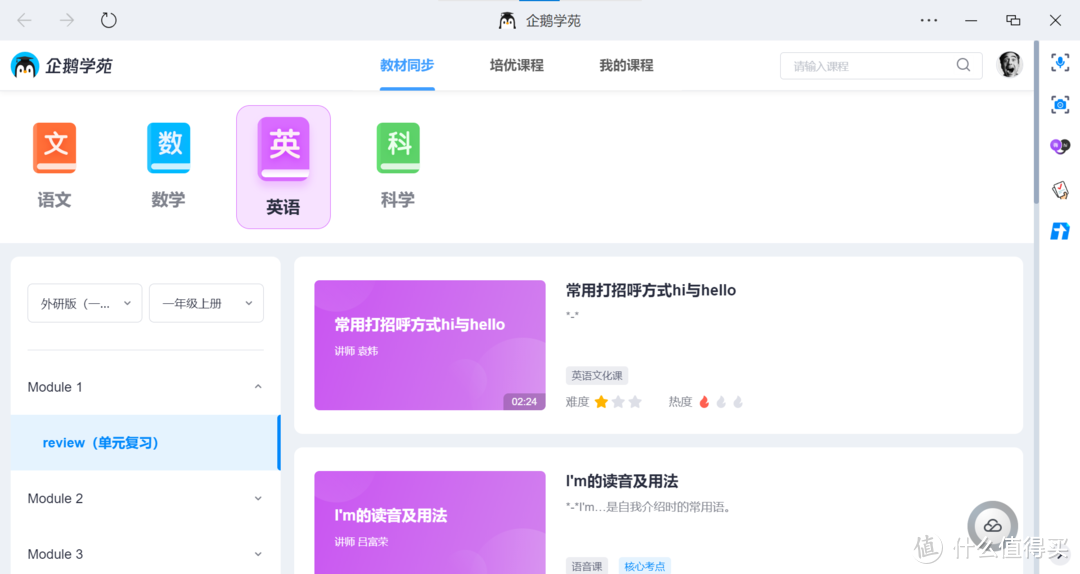
Task: Reload the page with refresh icon
Action: [x=109, y=20]
